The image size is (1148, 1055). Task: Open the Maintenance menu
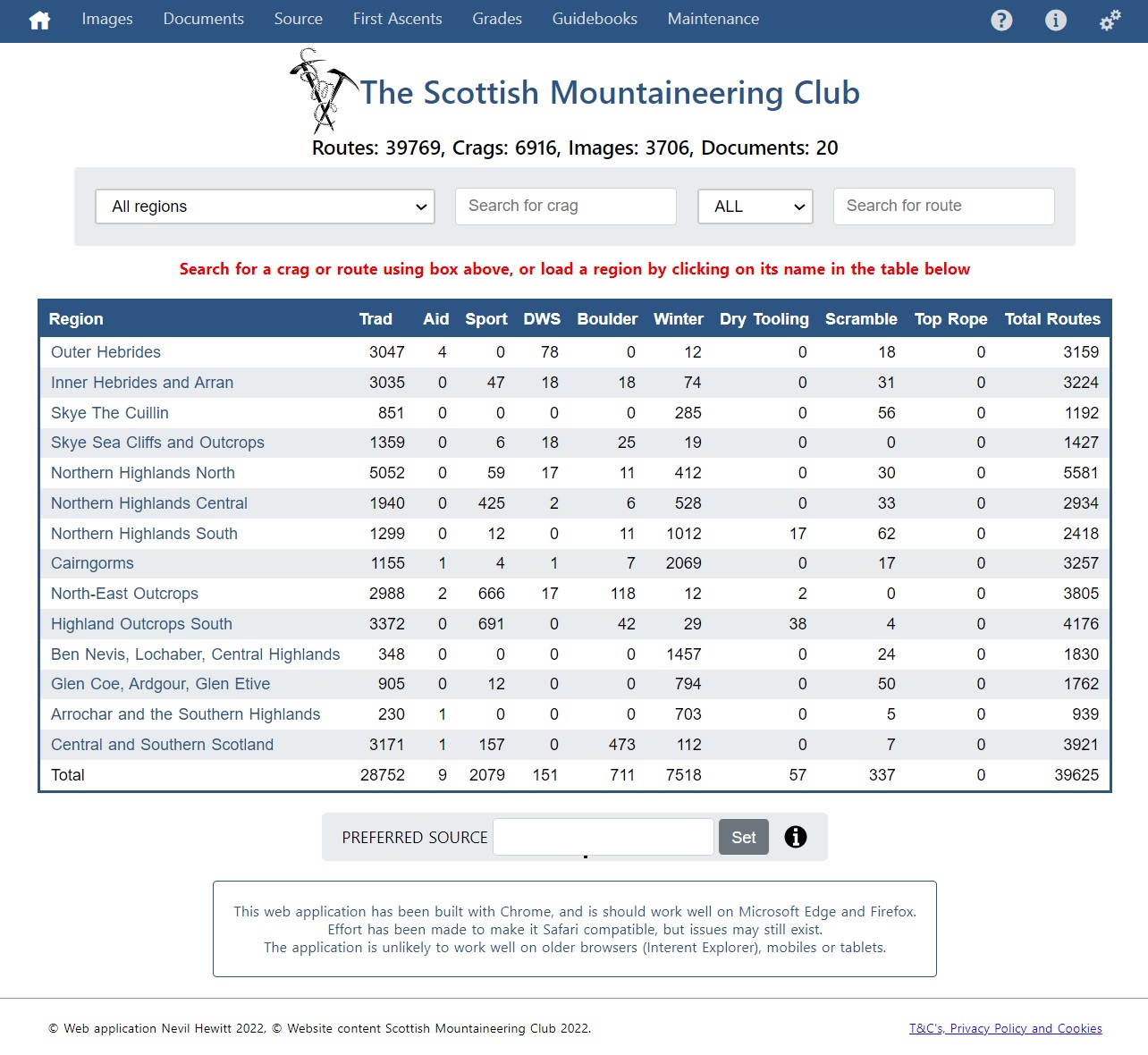pyautogui.click(x=713, y=19)
